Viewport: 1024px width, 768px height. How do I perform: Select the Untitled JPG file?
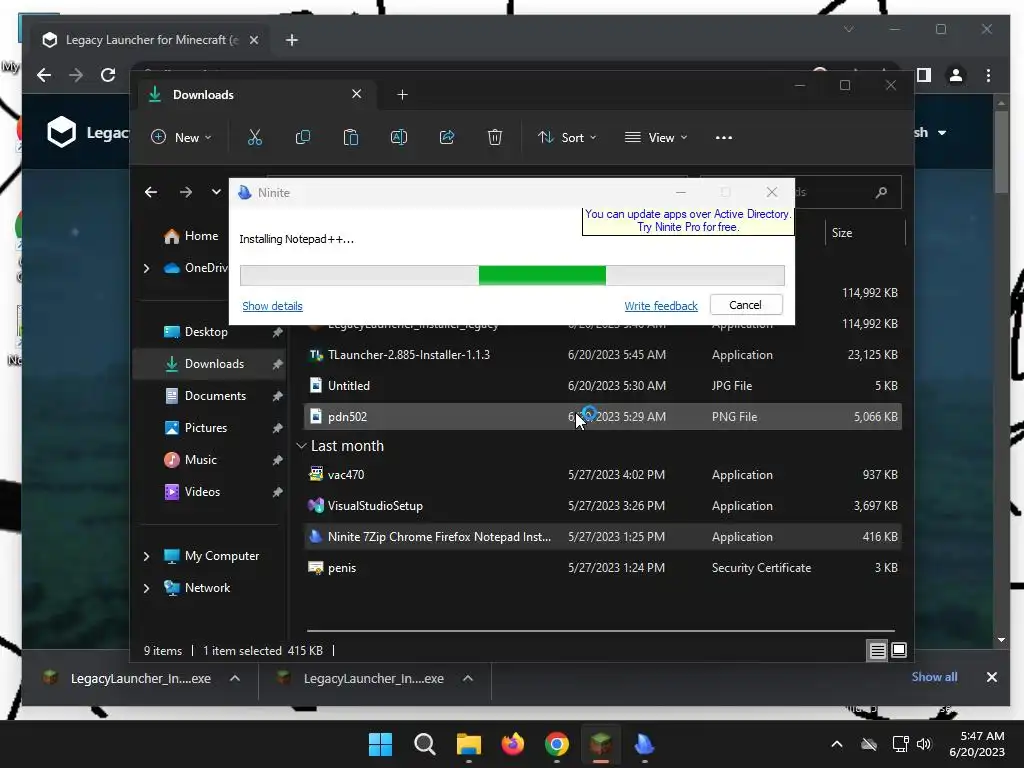coord(602,386)
